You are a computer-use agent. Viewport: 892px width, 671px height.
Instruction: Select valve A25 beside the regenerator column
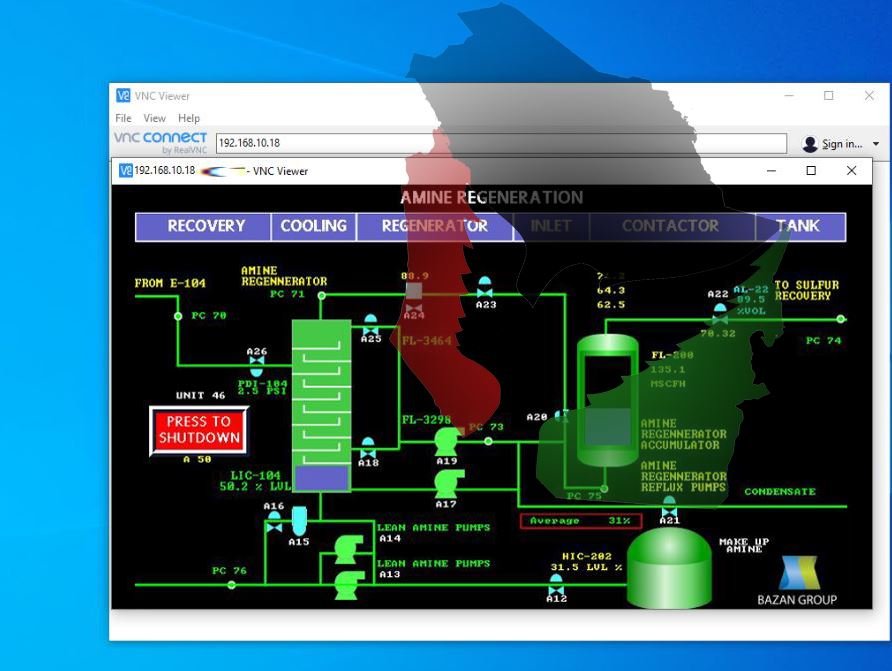pyautogui.click(x=371, y=326)
